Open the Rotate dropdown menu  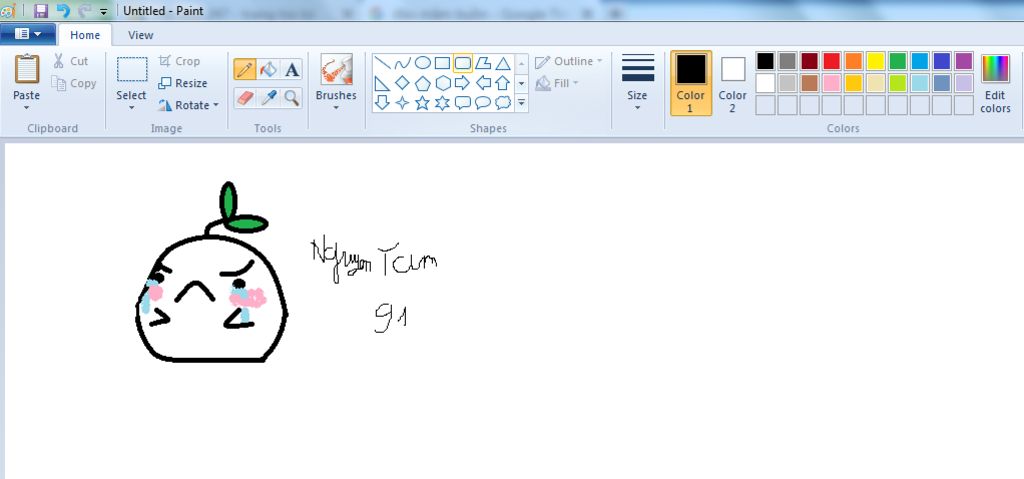click(188, 105)
